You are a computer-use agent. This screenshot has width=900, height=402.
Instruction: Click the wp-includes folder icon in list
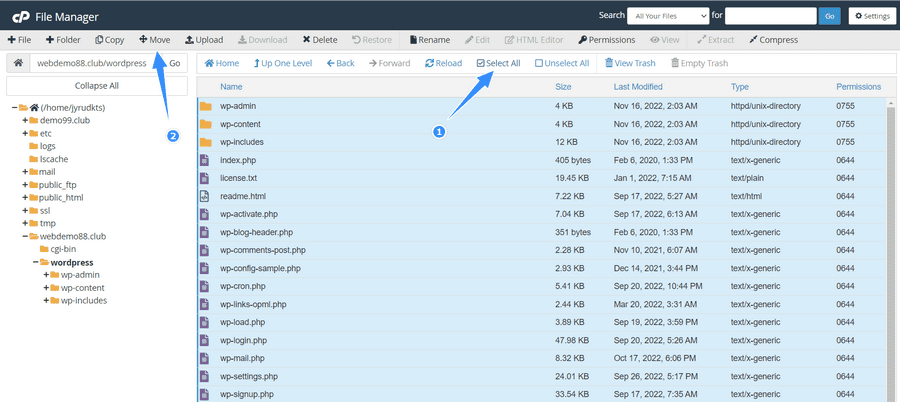pos(205,142)
